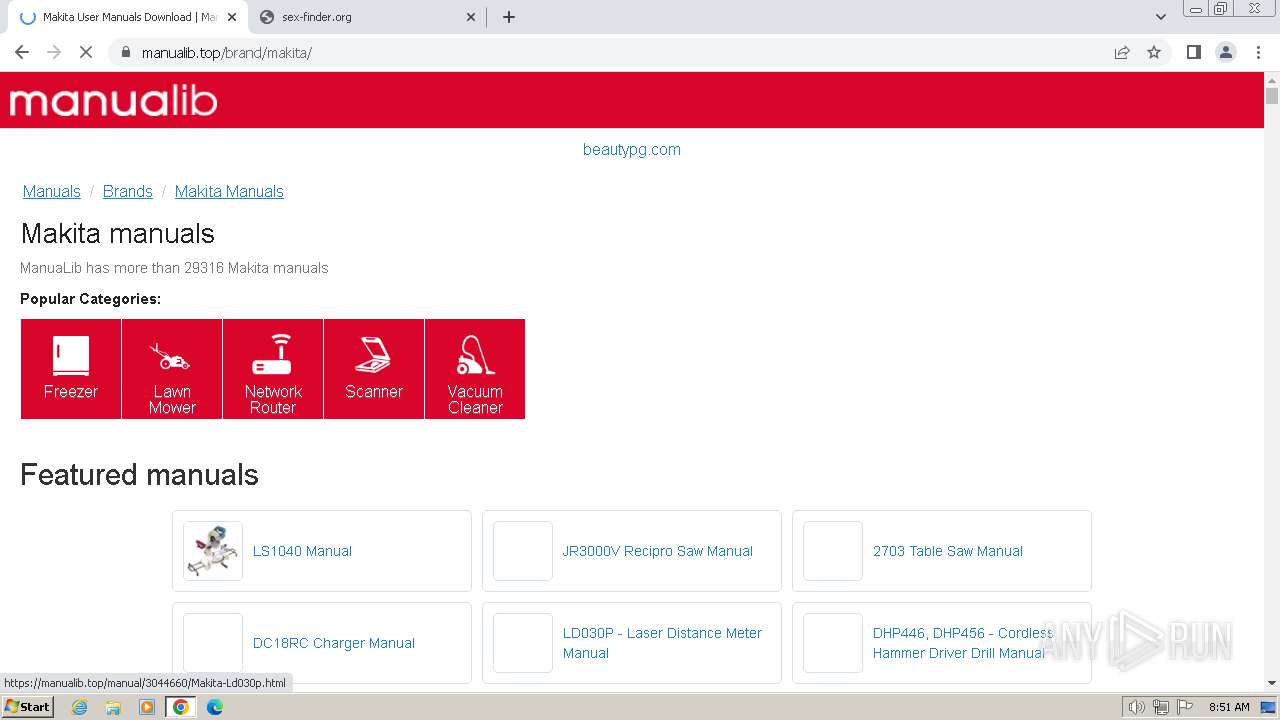Open Microsoft Edge from the taskbar
The image size is (1280, 720).
(x=215, y=707)
